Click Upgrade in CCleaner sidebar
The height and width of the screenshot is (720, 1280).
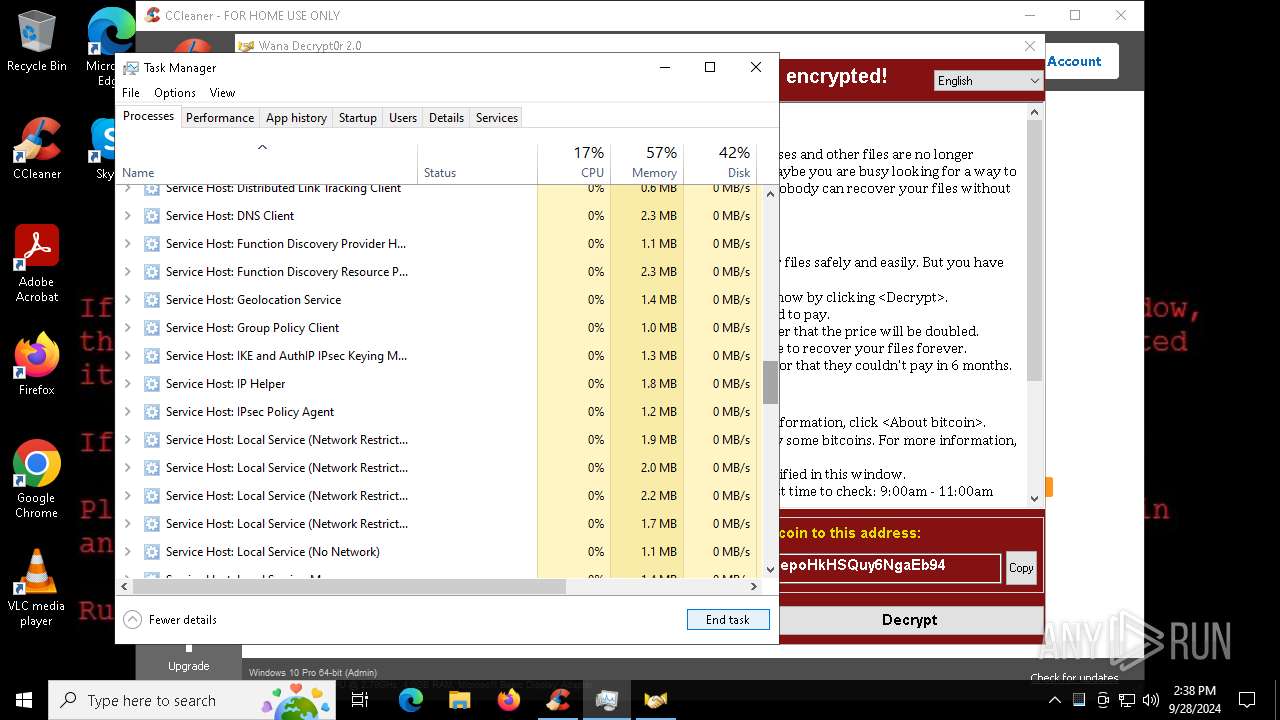[x=189, y=666]
